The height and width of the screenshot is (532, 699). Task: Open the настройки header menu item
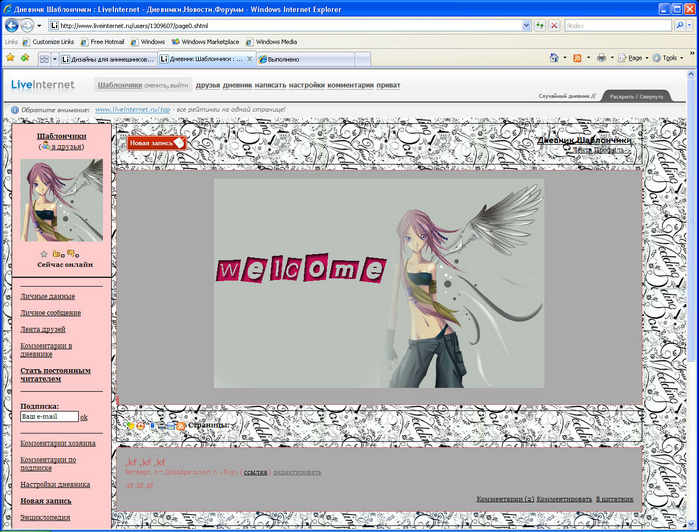306,85
